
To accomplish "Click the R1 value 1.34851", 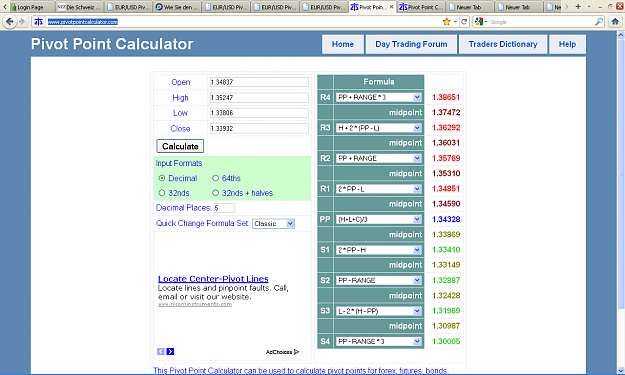I will pyautogui.click(x=446, y=189).
